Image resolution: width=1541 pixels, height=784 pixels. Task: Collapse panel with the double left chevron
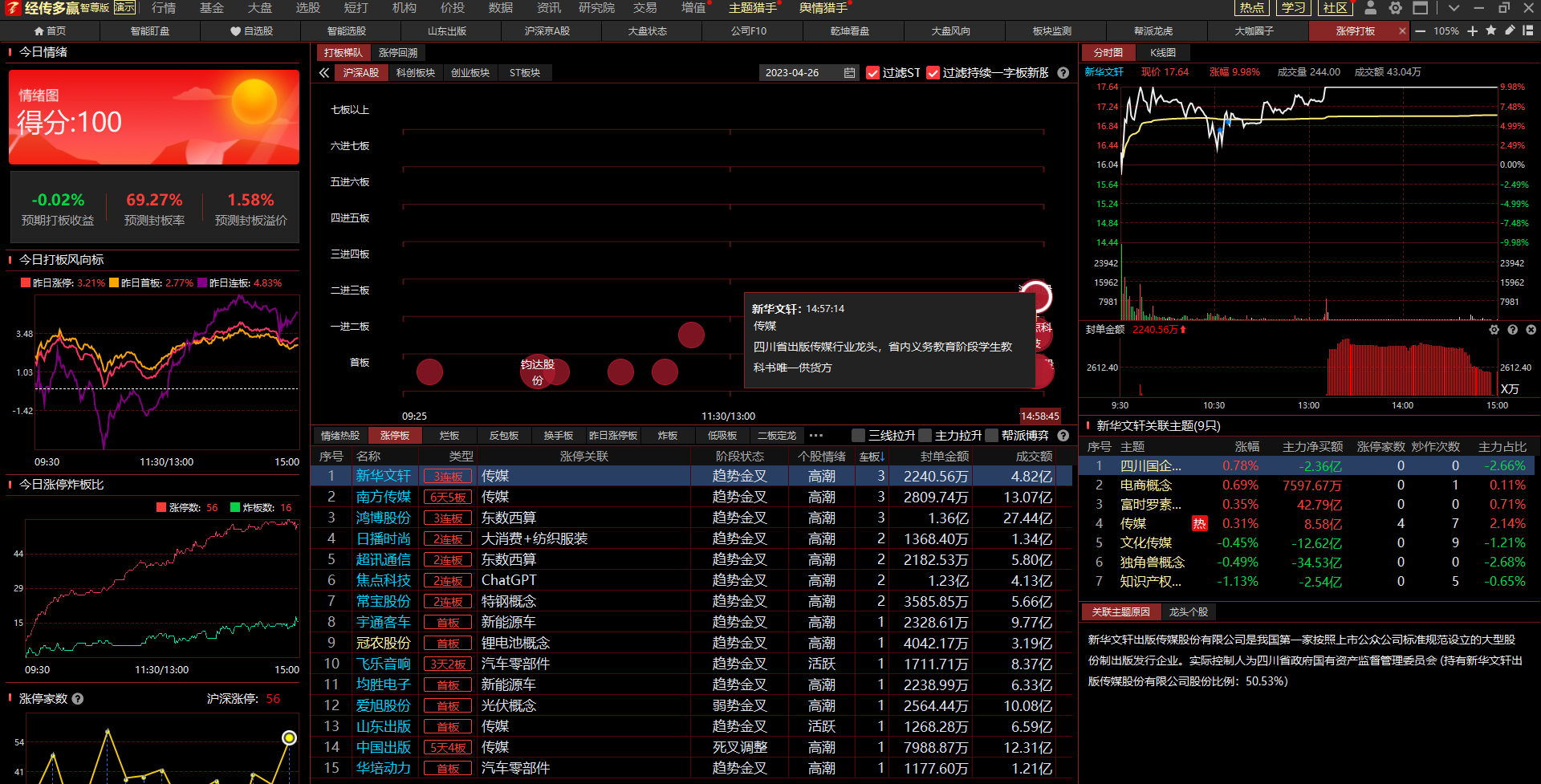324,73
